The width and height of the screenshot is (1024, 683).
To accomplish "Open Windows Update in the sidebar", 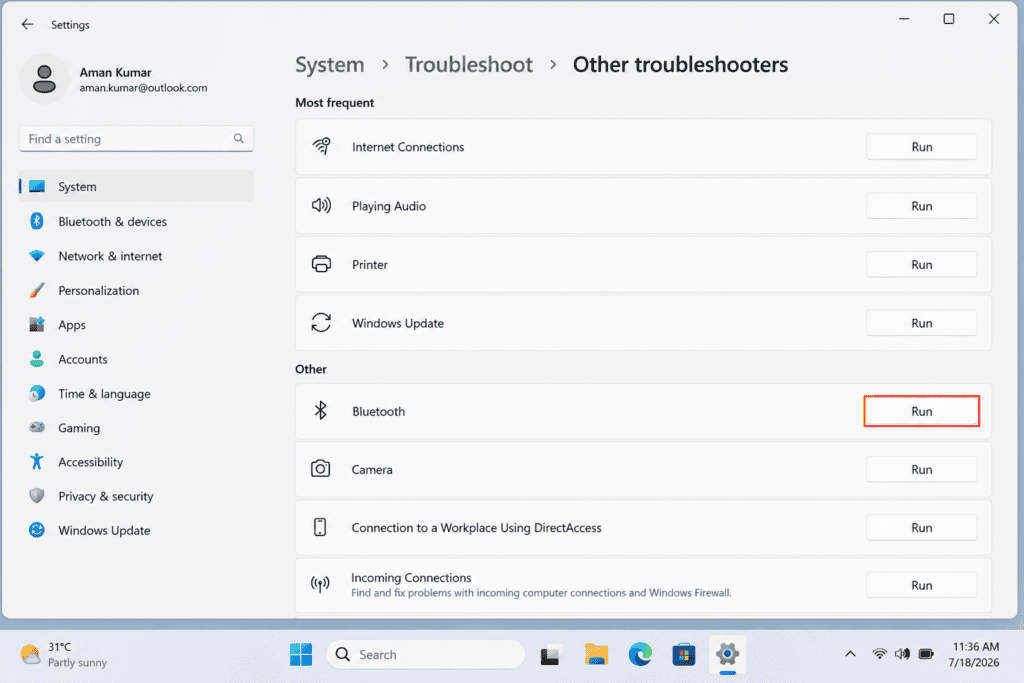I will [x=136, y=530].
